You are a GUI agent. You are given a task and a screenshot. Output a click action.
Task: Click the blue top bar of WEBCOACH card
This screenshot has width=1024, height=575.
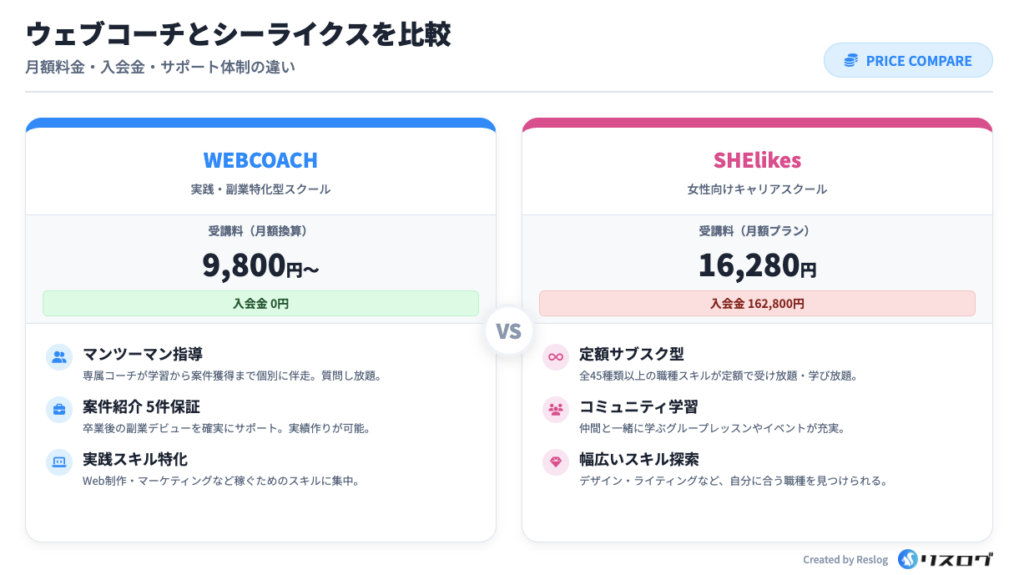click(x=260, y=124)
